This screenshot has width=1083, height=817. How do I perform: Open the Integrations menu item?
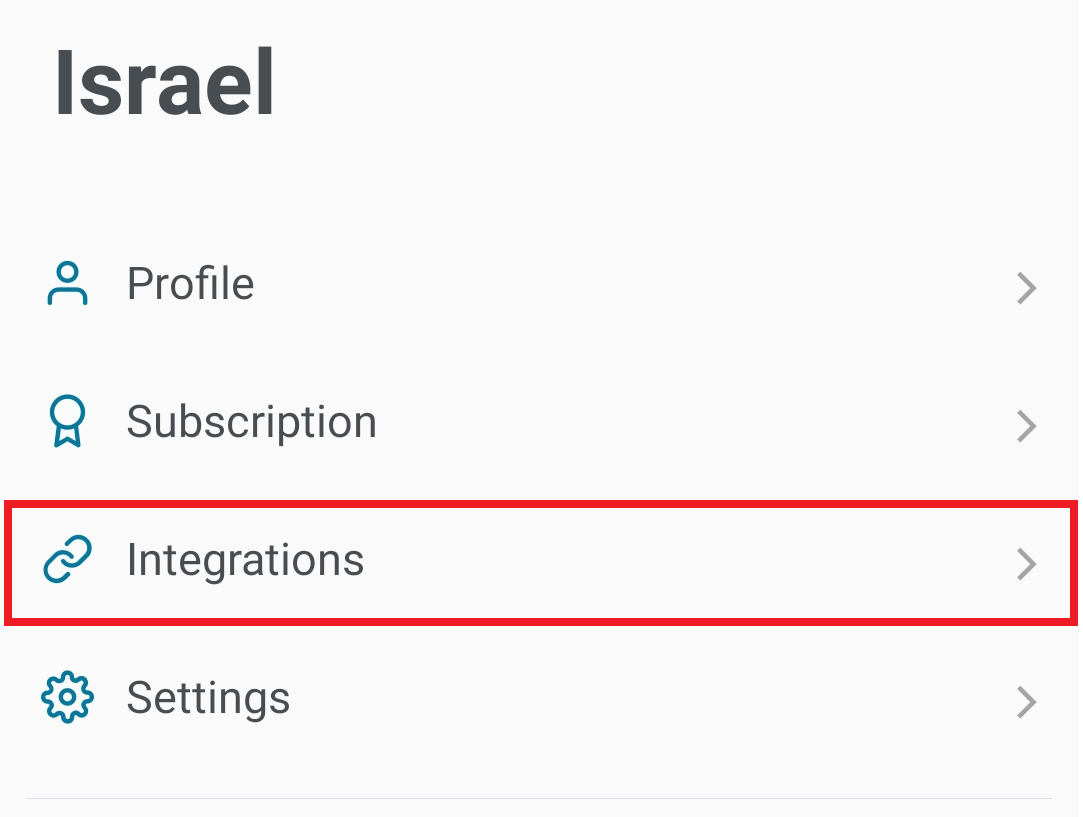(540, 561)
